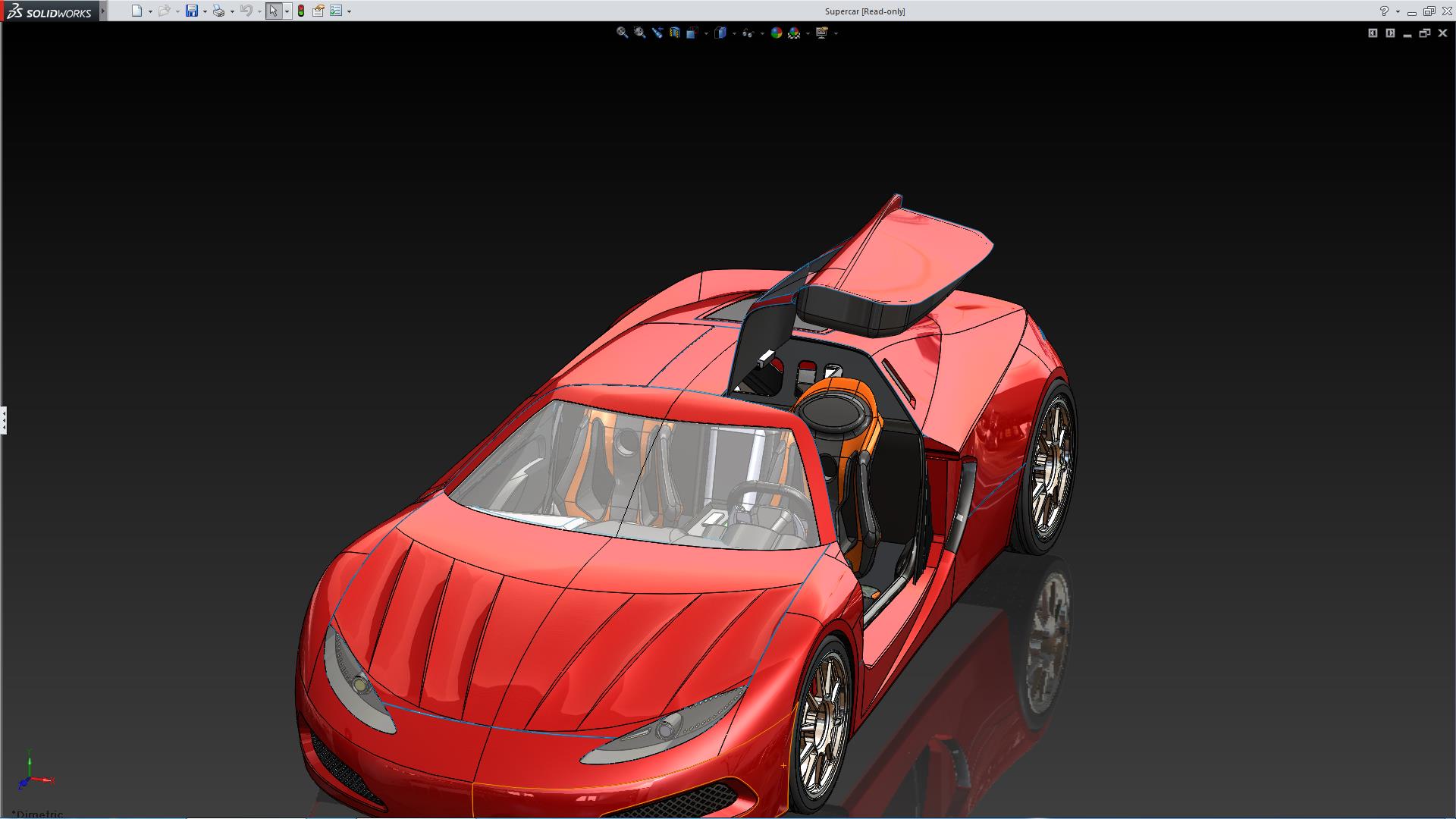Image resolution: width=1456 pixels, height=819 pixels.
Task: Click the Rebuild traffic light icon
Action: (301, 11)
